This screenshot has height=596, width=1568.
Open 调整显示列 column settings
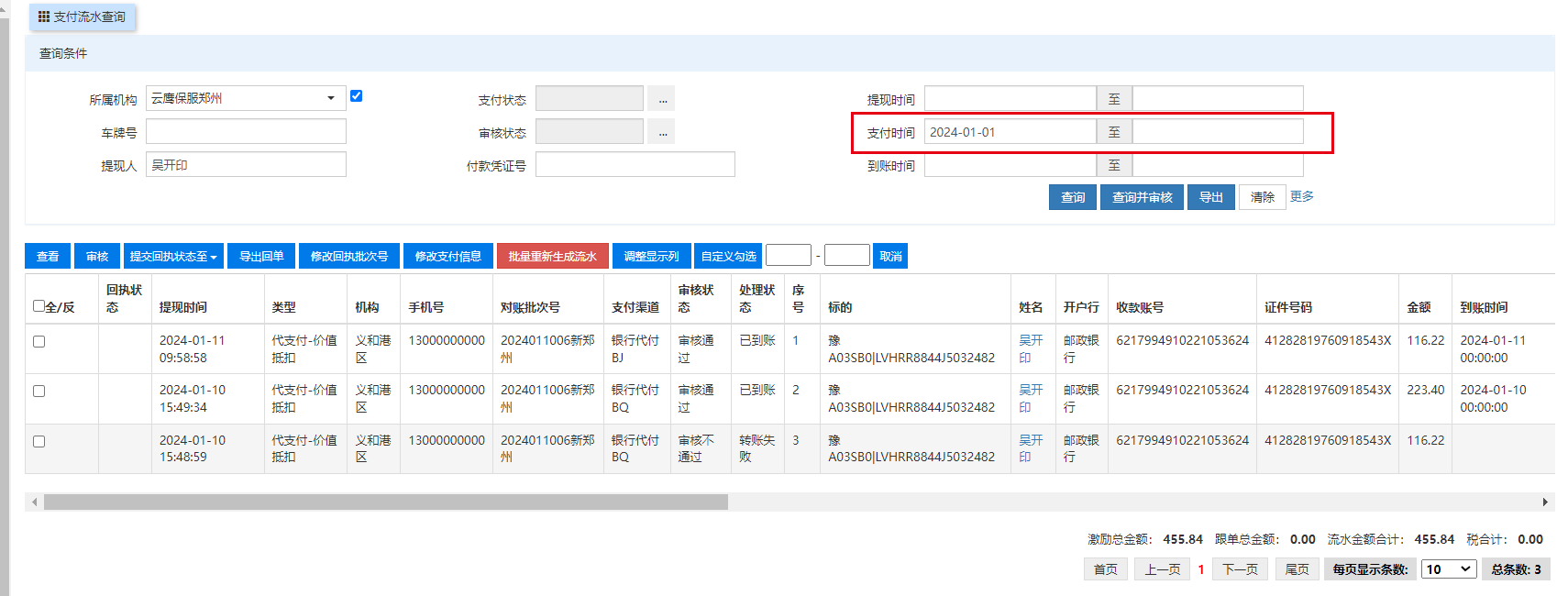(x=651, y=257)
